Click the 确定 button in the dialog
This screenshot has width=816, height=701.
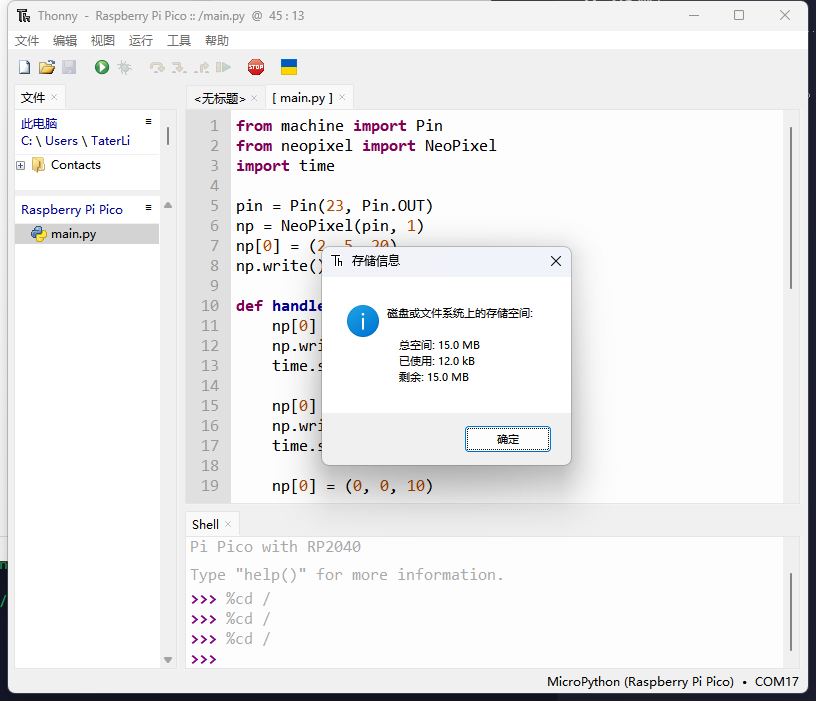(x=507, y=439)
